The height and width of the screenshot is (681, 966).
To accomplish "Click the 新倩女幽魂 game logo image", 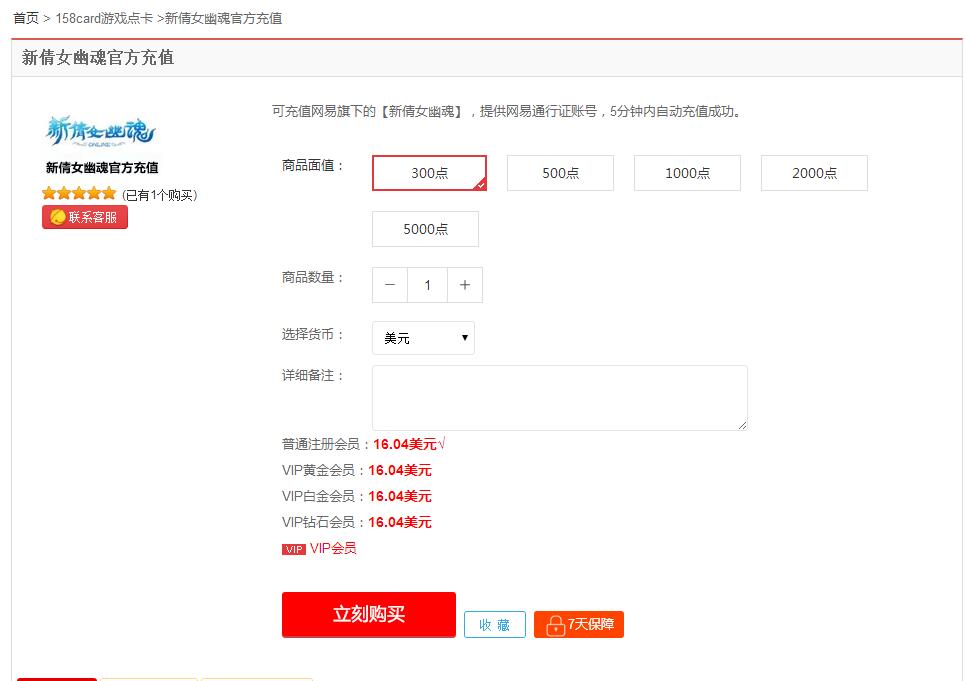I will click(100, 131).
